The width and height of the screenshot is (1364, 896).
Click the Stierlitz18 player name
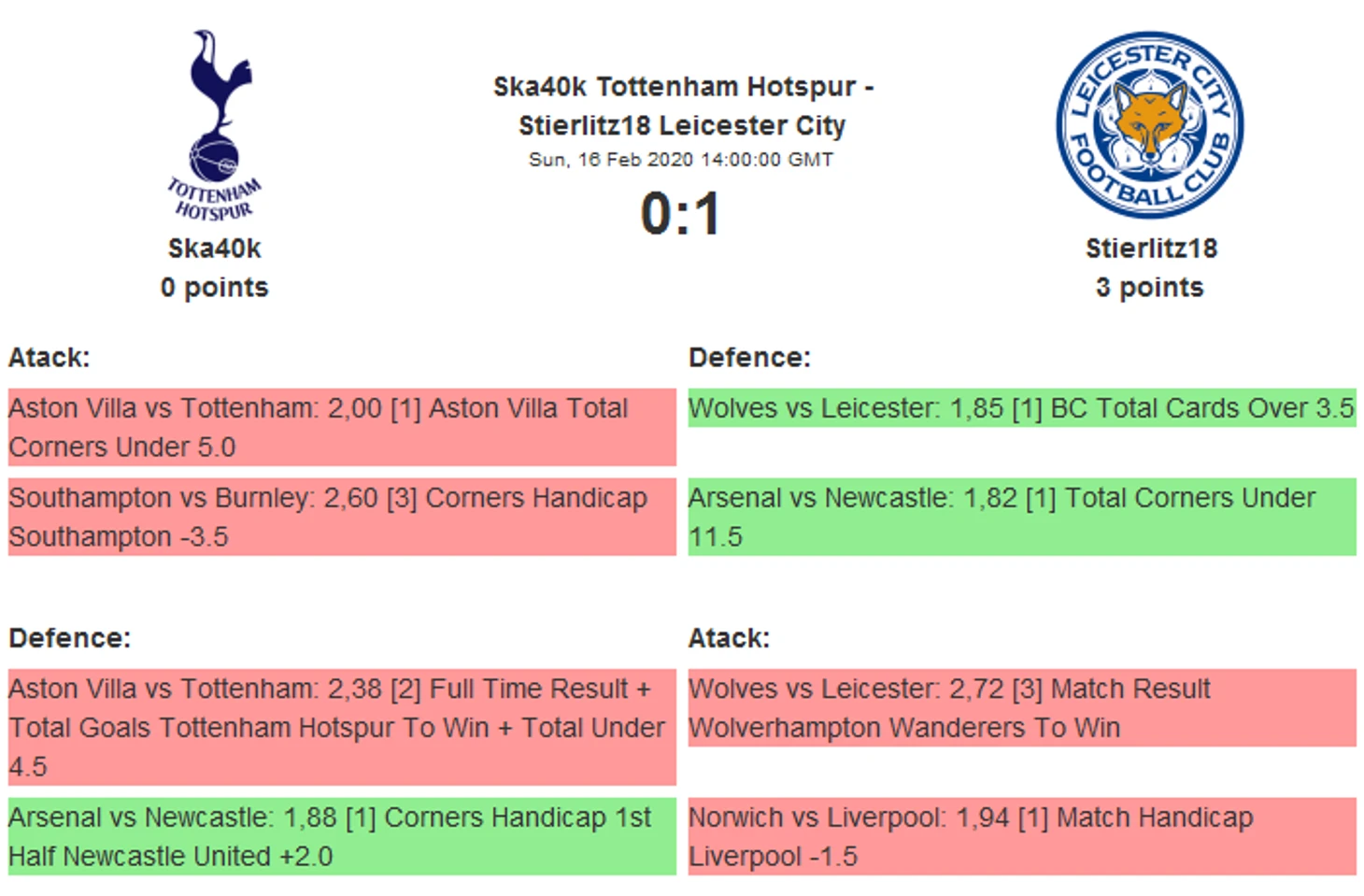click(1151, 249)
